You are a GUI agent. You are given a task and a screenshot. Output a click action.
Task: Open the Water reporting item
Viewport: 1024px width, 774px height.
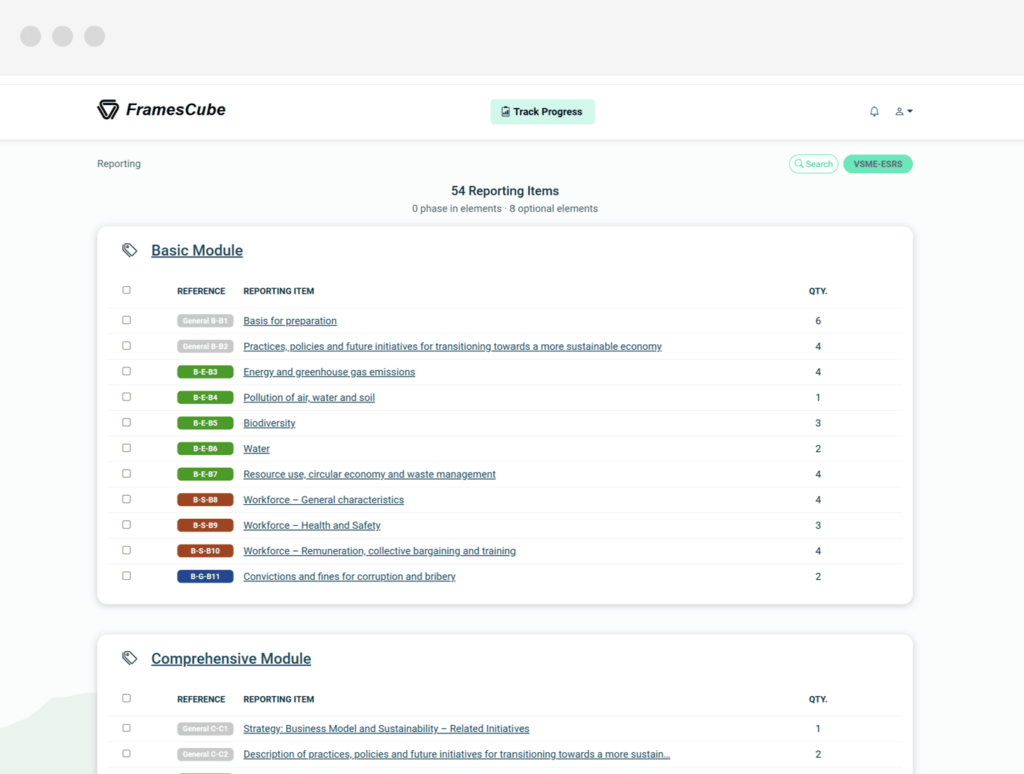257,448
